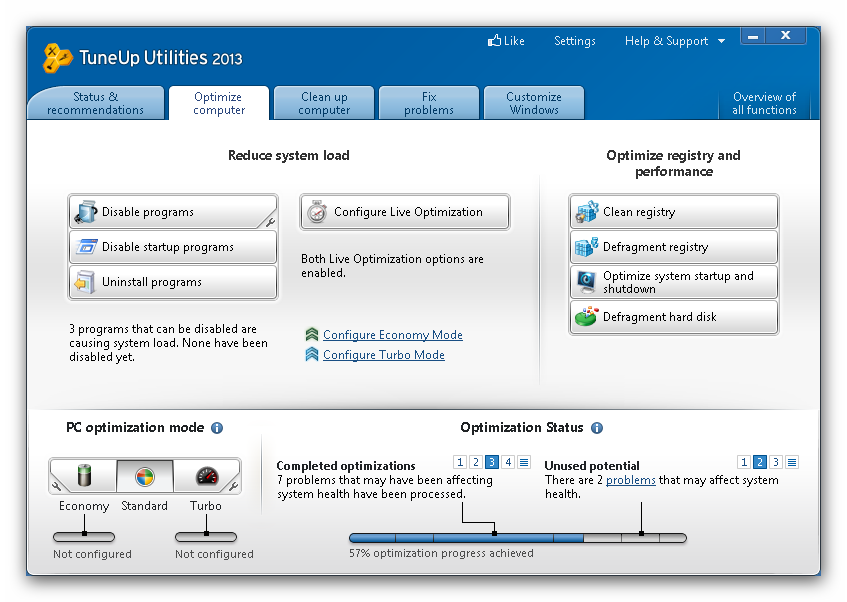Show page 2 of Unused potential
Image resolution: width=847 pixels, height=602 pixels.
[759, 462]
